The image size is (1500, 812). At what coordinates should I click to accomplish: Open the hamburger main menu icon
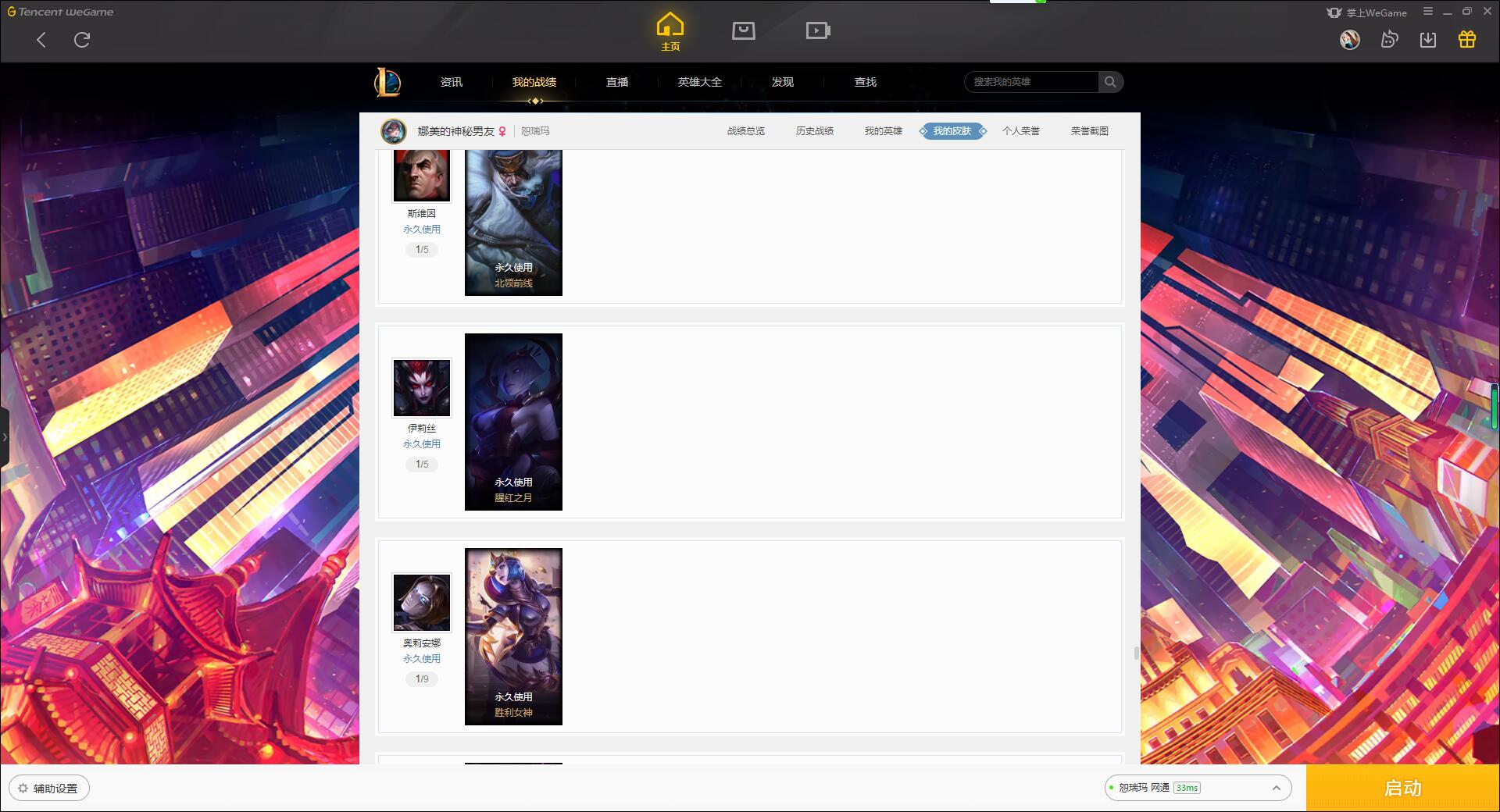[x=1428, y=12]
